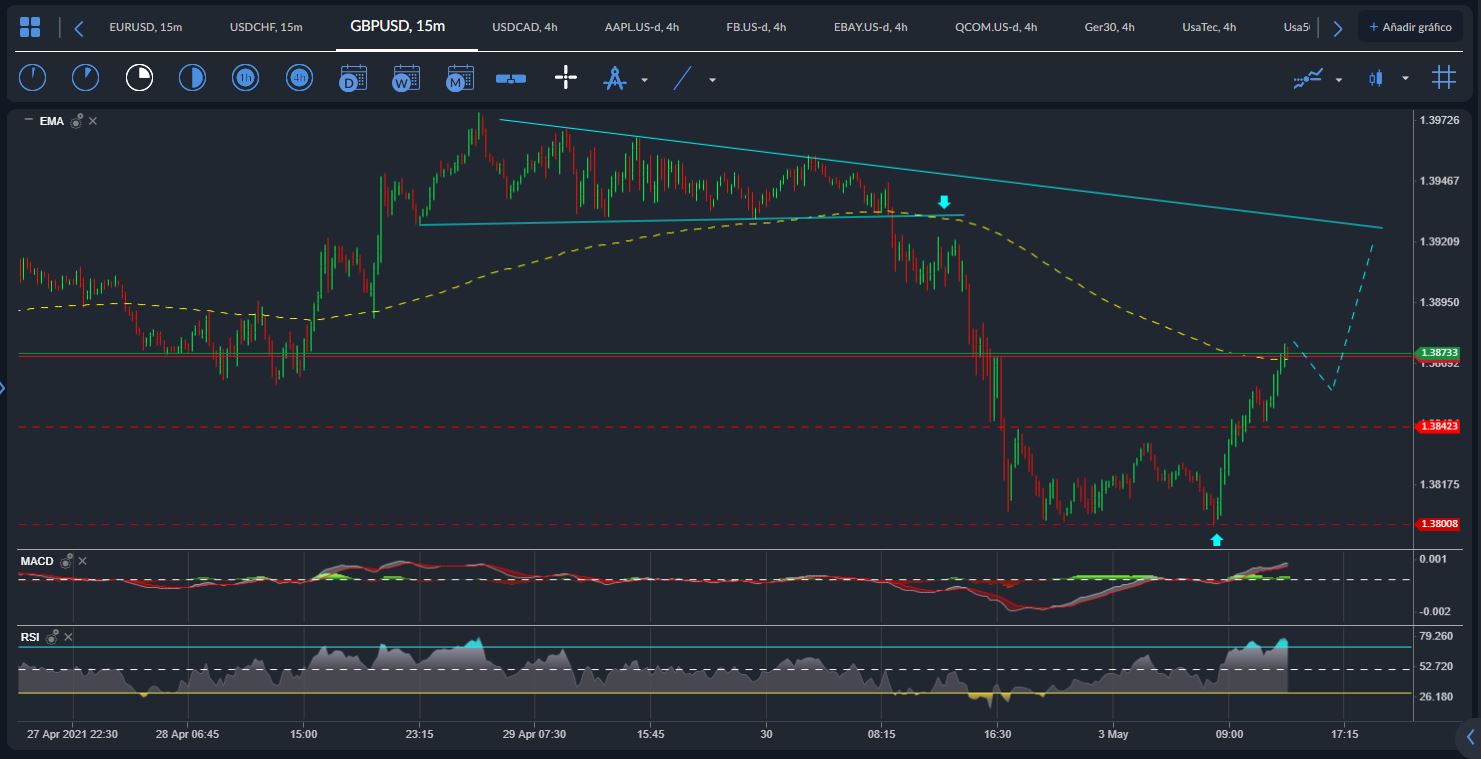This screenshot has height=759, width=1481.
Task: Open the AAPL.US-d, 4h tab
Action: coord(642,27)
